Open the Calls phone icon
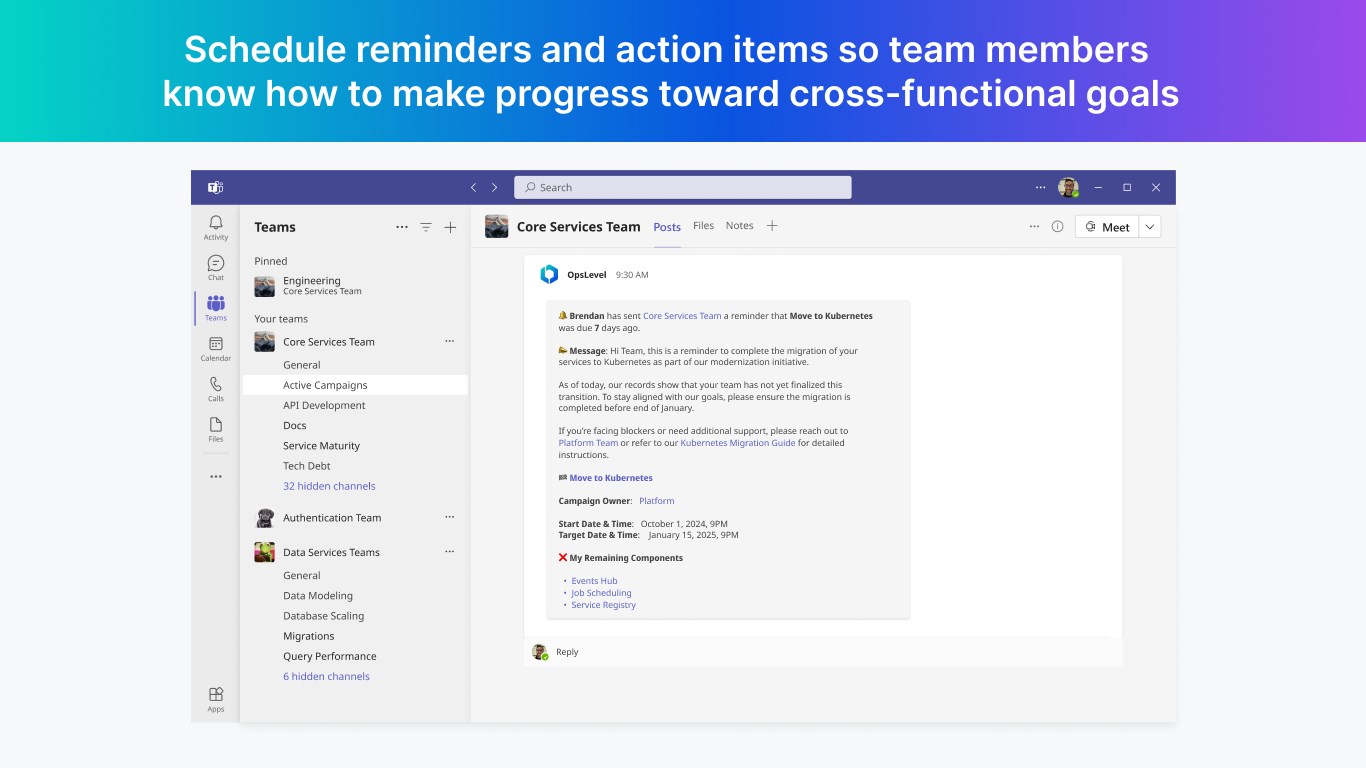The image size is (1366, 768). tap(216, 388)
